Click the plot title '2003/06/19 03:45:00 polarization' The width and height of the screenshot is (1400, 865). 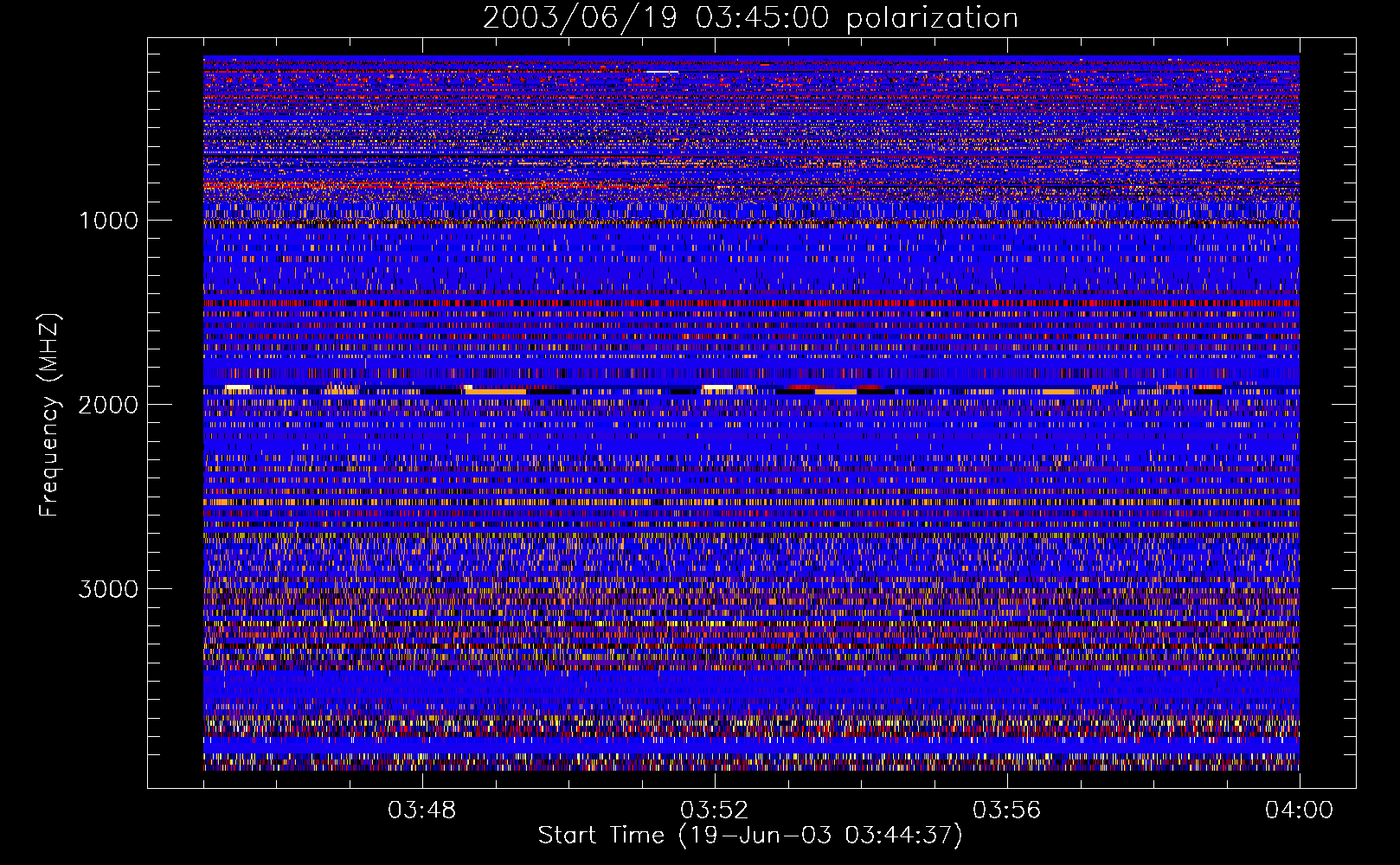pyautogui.click(x=750, y=18)
